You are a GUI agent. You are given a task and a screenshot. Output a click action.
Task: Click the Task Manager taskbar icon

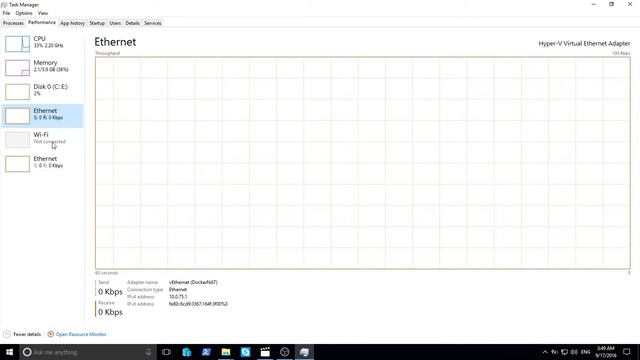[x=304, y=352]
